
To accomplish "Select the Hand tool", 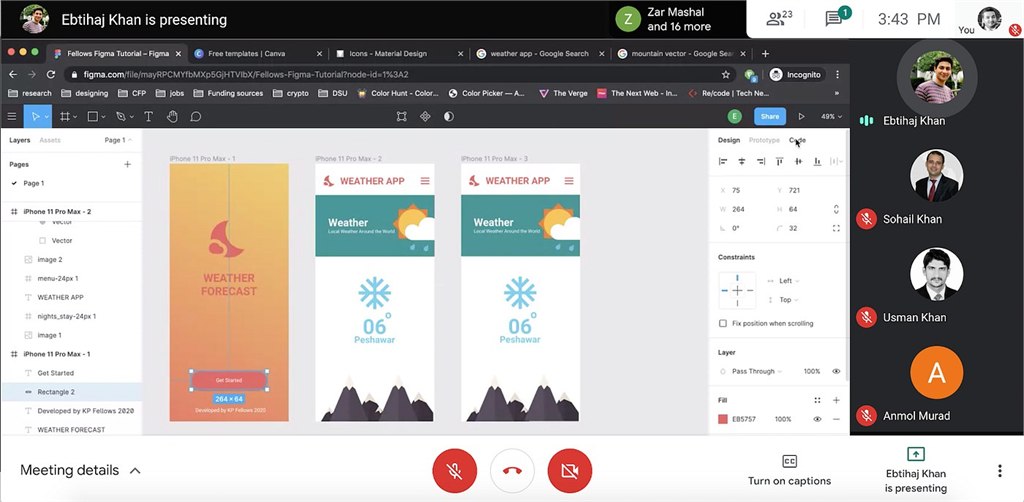I will pyautogui.click(x=172, y=116).
